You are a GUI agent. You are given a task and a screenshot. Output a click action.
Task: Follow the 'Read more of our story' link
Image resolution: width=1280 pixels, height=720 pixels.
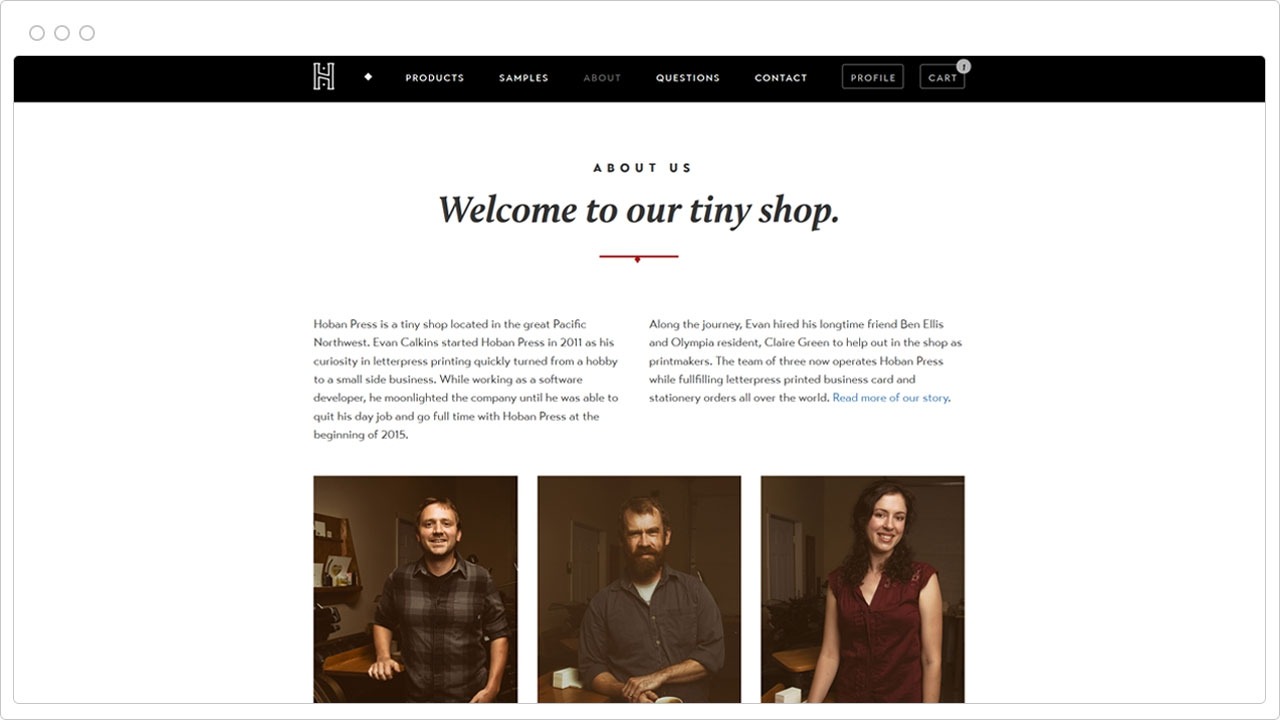(x=890, y=398)
